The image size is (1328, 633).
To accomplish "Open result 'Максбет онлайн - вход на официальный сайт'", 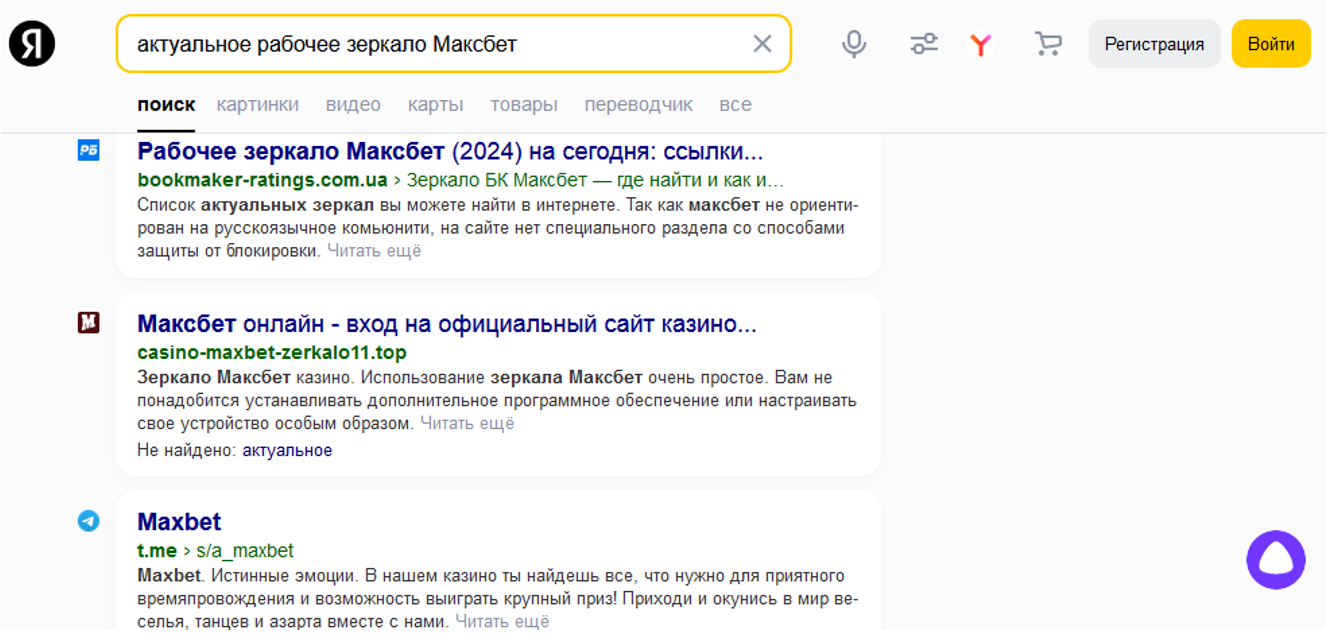I will click(447, 325).
